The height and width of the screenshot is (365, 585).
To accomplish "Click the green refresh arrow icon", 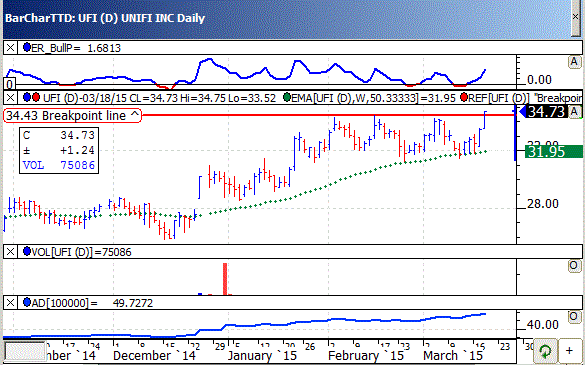I will click(x=545, y=351).
